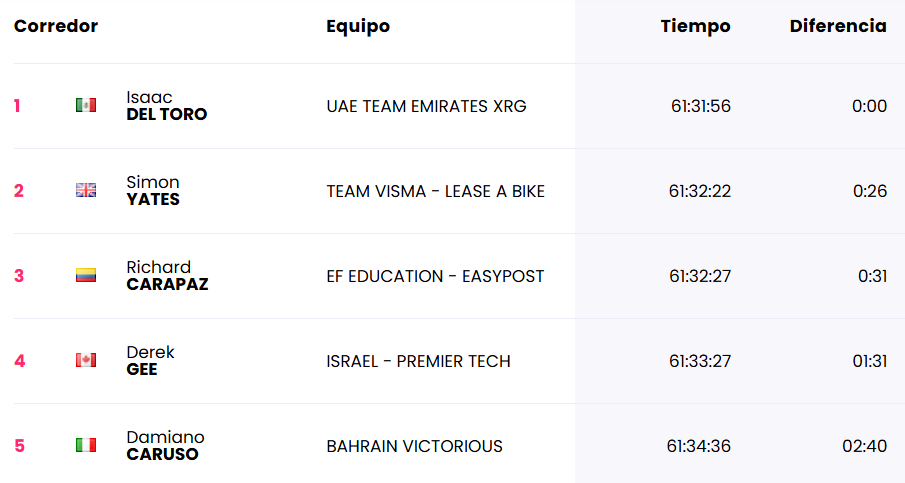Select rider Richard Carapaz's name
Viewport: 905px width, 483px height.
click(x=167, y=276)
